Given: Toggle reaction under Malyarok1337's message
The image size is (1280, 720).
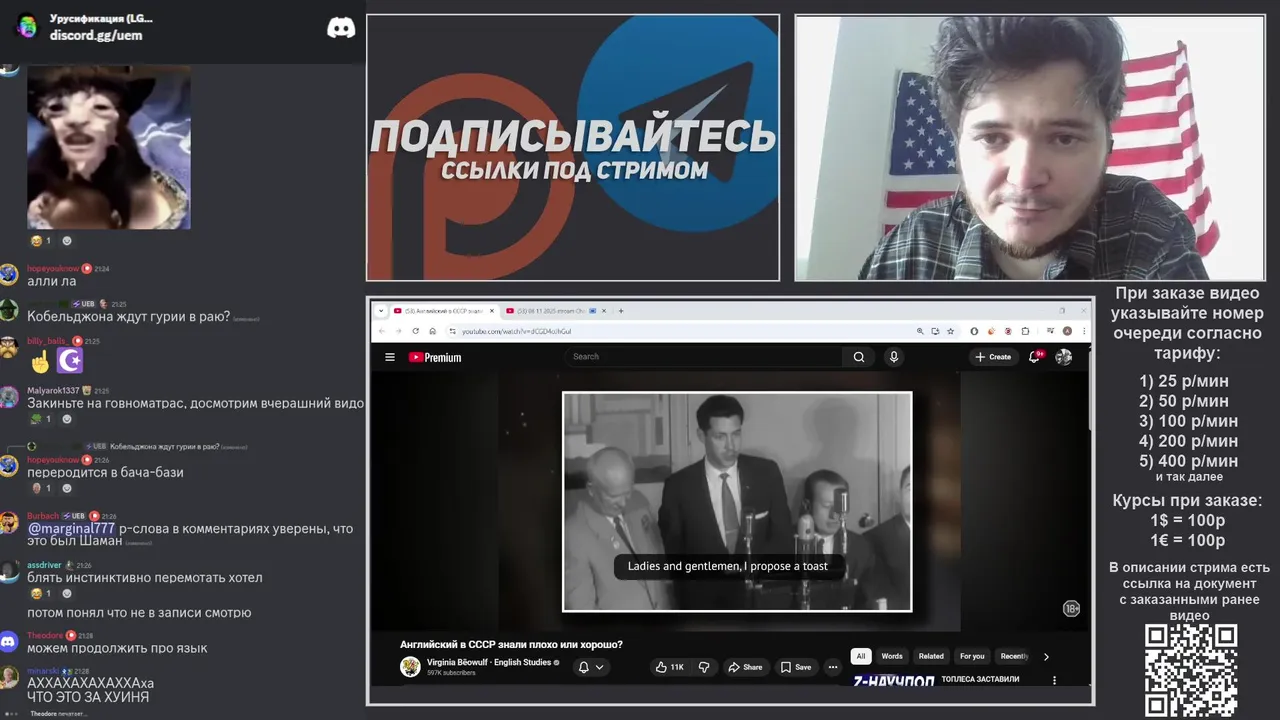Looking at the screenshot, I should click(41, 419).
